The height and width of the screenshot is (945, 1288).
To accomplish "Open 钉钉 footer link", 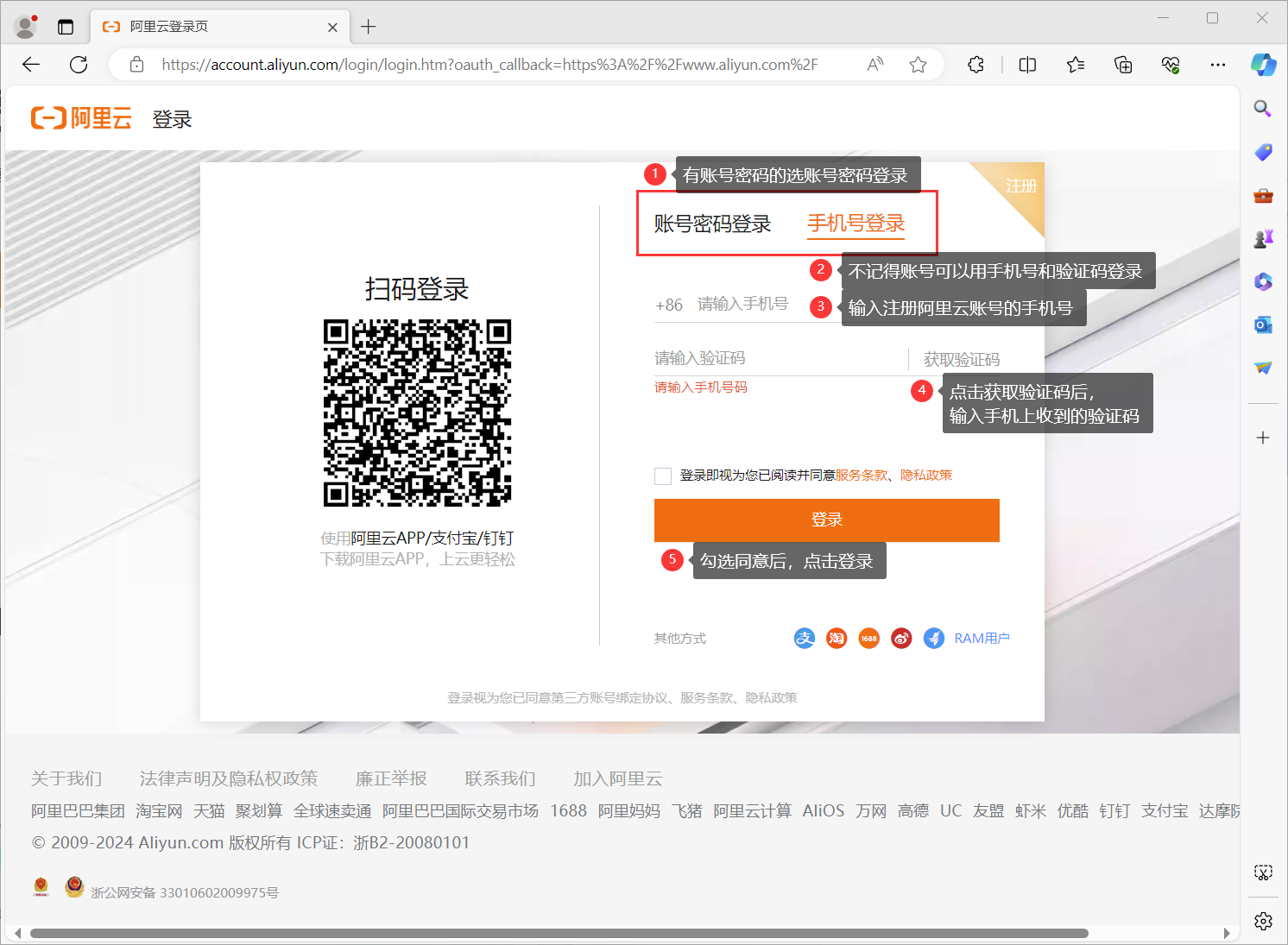I will [x=1114, y=811].
